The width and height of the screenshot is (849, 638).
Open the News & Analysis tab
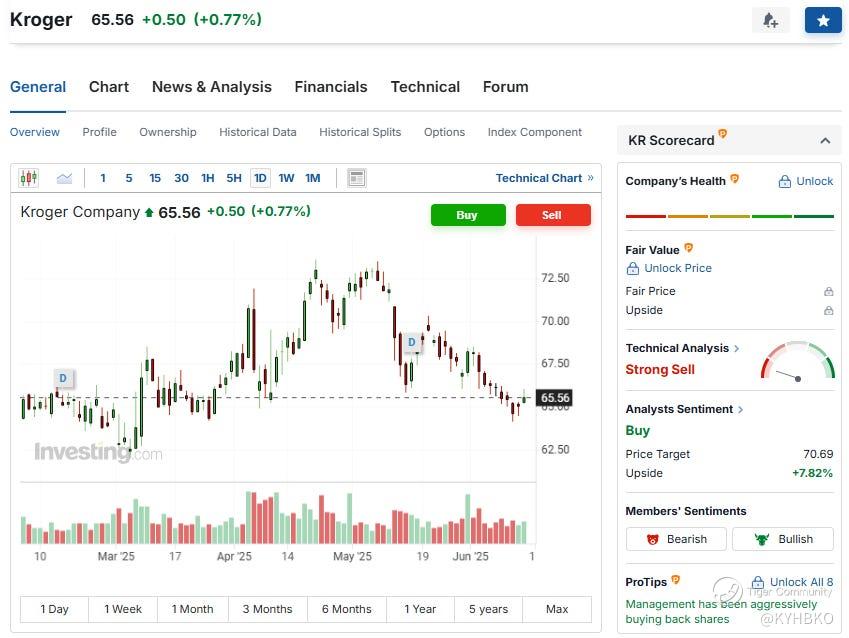pos(212,87)
